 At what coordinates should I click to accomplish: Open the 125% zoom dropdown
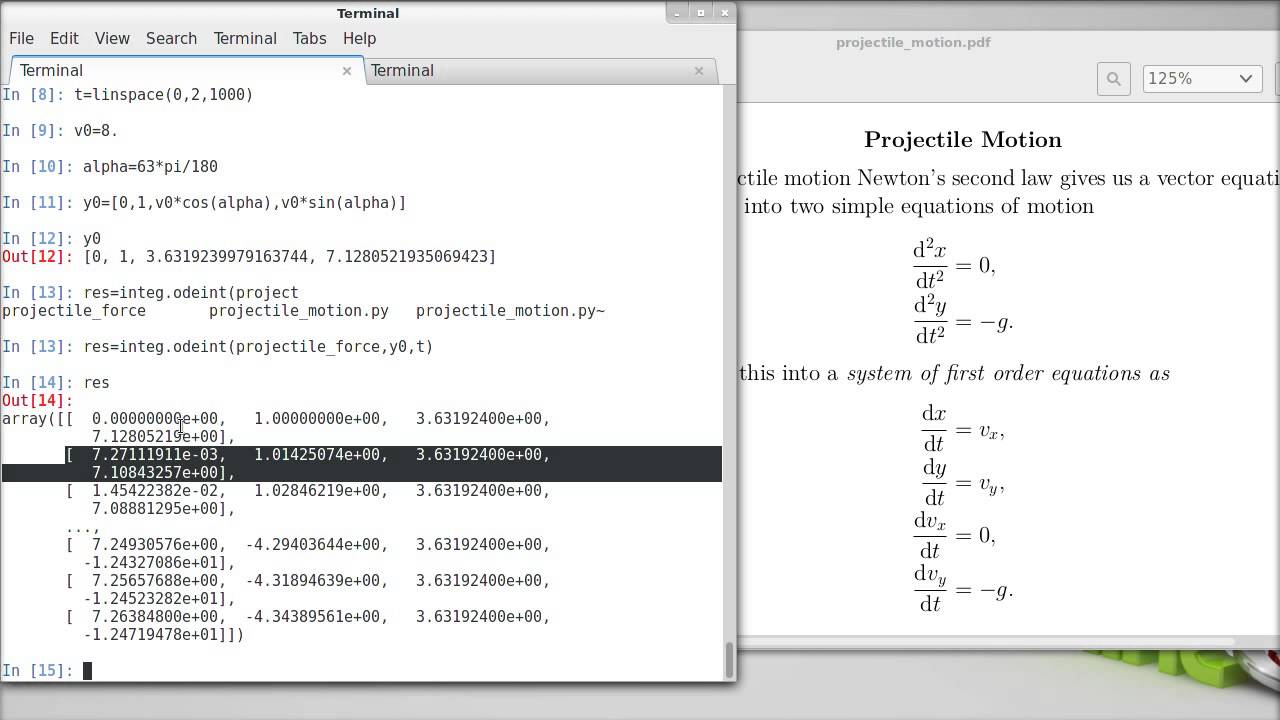[1202, 79]
